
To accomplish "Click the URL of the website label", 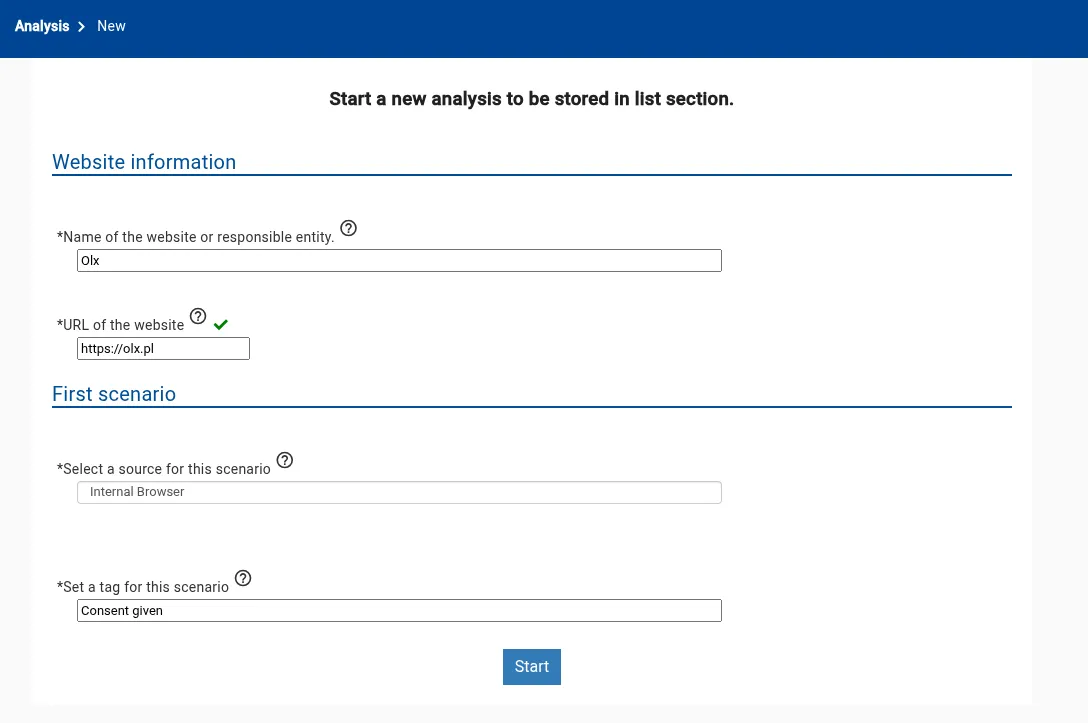I will pos(121,325).
